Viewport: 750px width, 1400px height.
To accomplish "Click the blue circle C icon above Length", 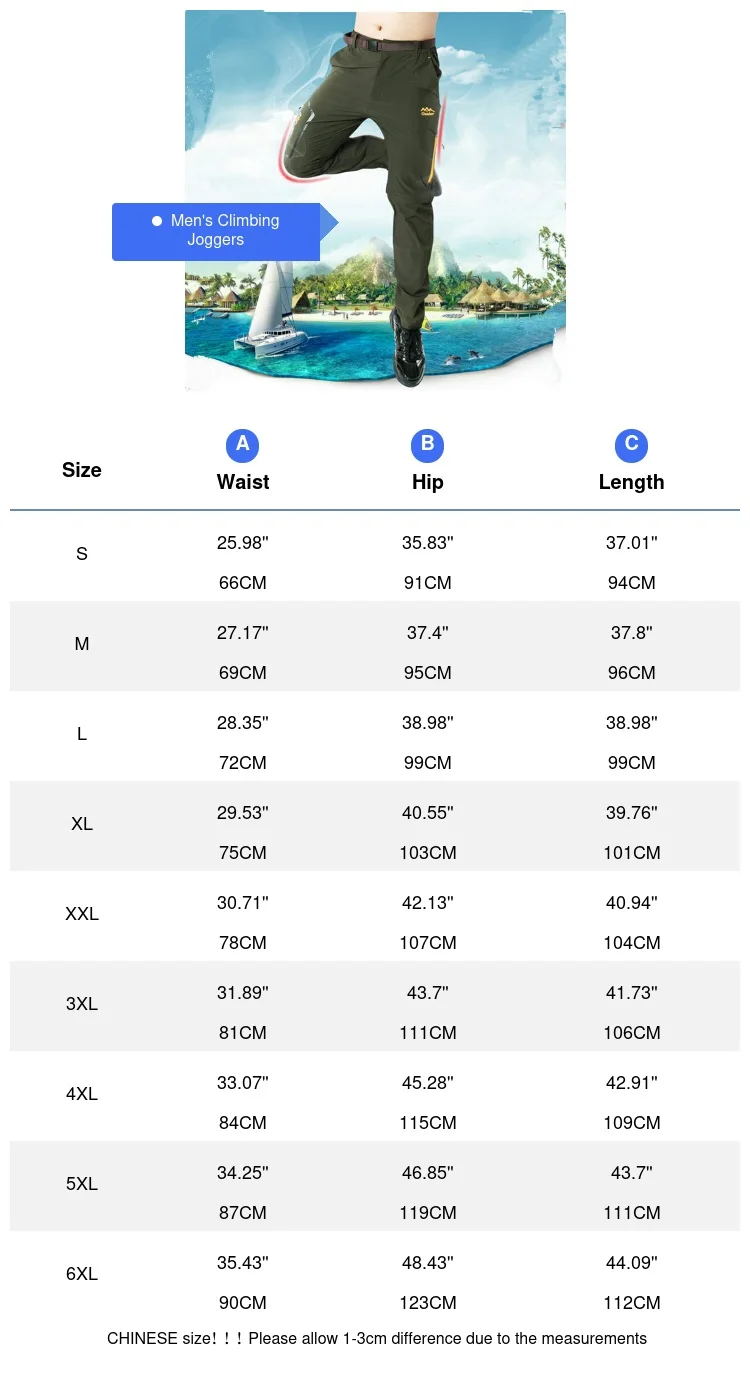I will tap(631, 445).
